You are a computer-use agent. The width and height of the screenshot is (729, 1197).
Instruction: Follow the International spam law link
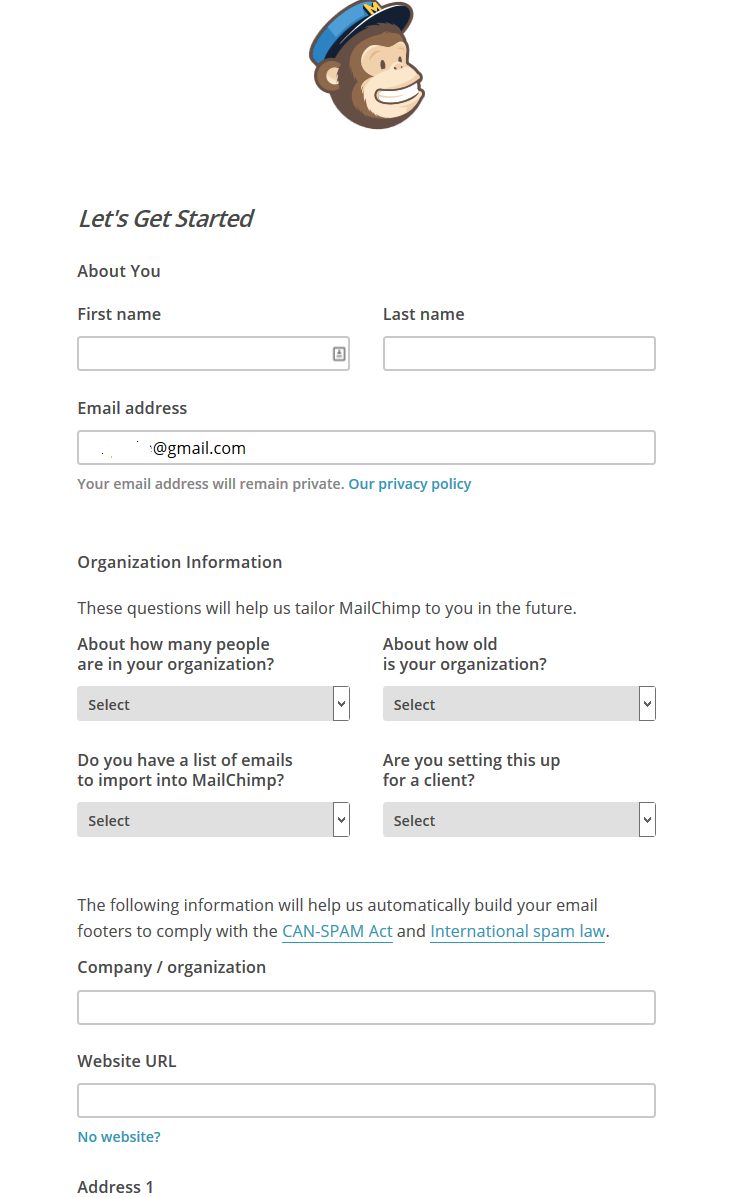[517, 931]
